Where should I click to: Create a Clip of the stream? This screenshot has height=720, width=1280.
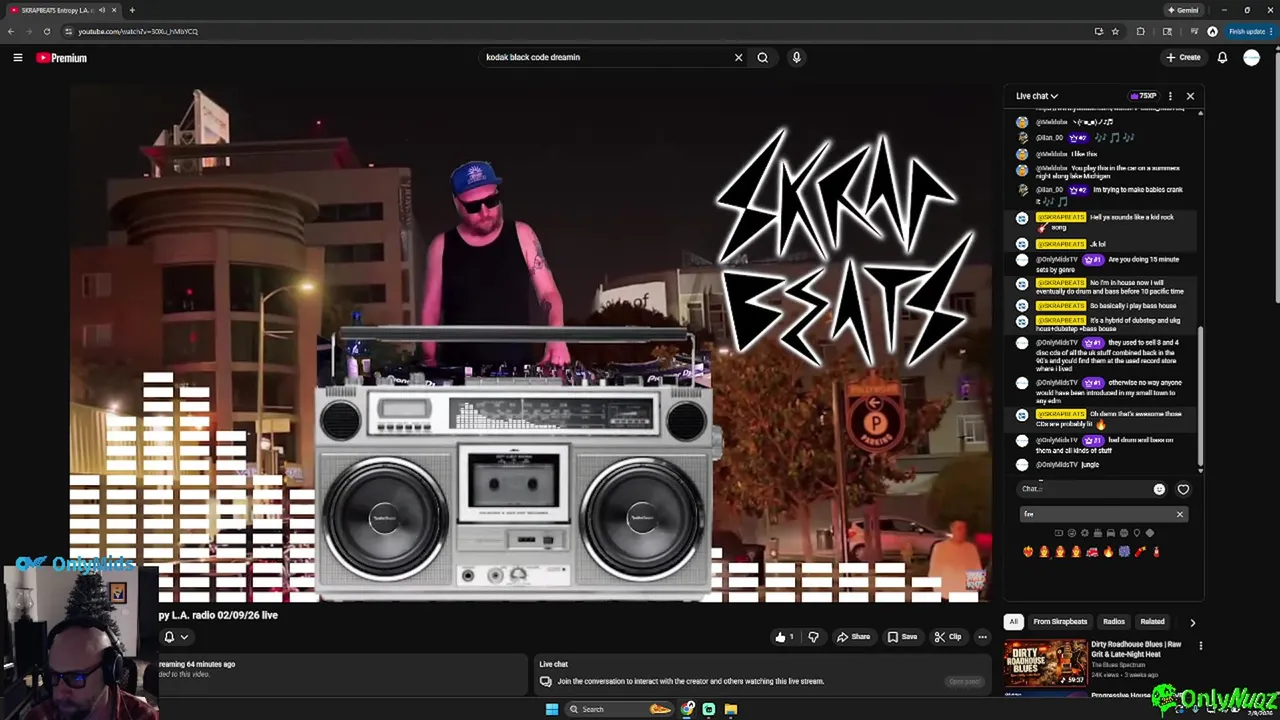[x=947, y=637]
